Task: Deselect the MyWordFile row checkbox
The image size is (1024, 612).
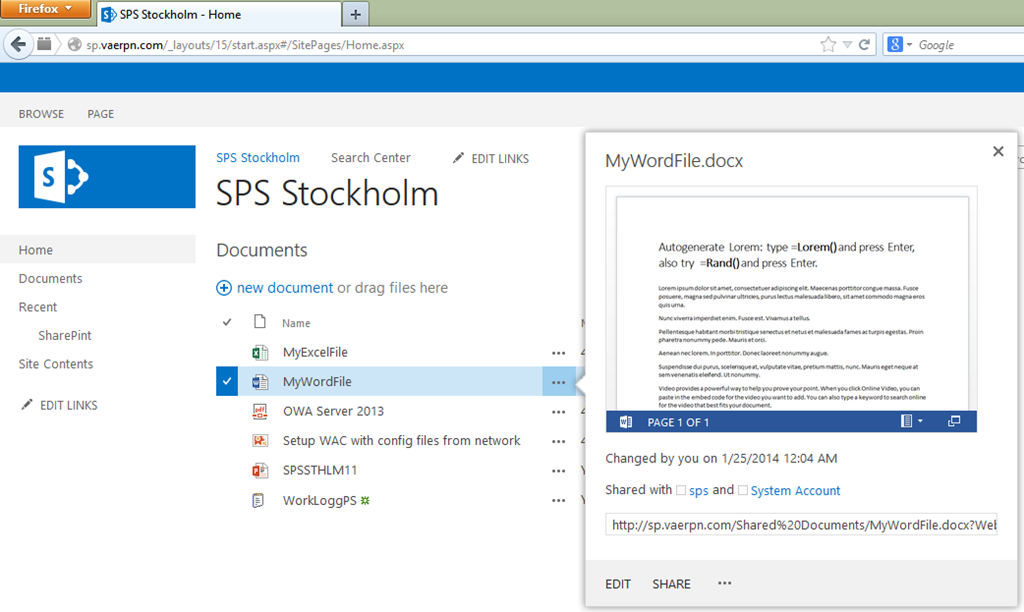Action: pos(227,381)
